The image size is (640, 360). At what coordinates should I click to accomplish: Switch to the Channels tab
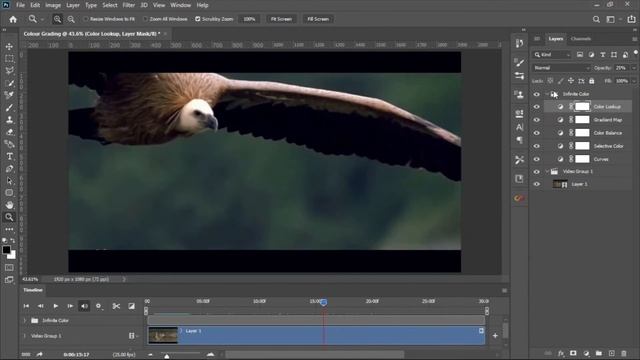point(581,39)
